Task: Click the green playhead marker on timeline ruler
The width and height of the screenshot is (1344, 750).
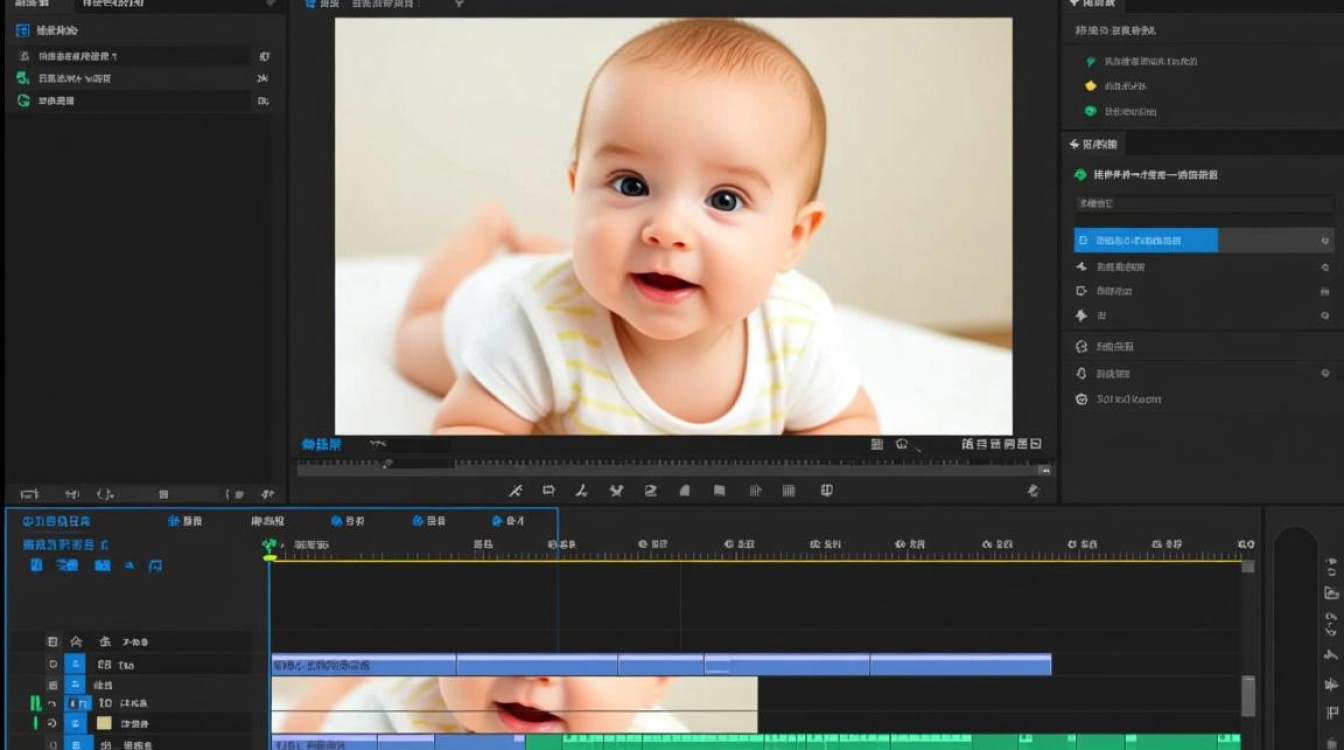Action: [269, 547]
